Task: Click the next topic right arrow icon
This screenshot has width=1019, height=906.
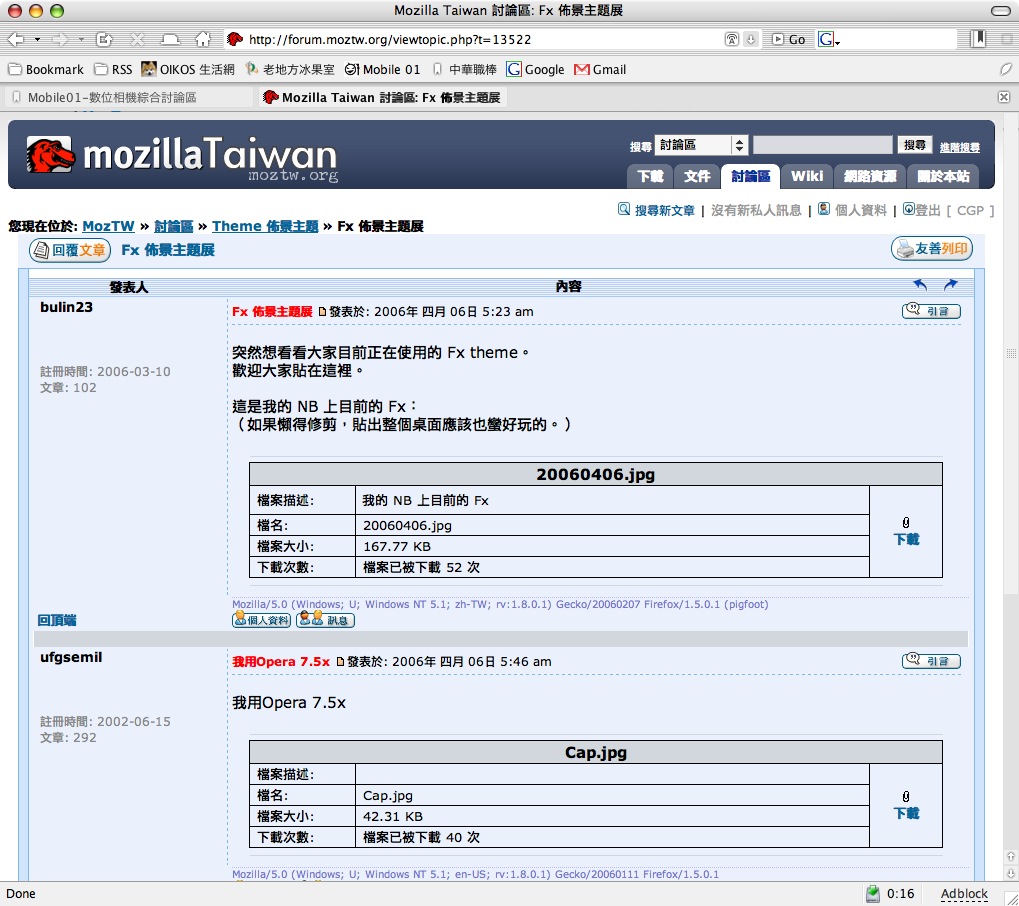Action: coord(950,285)
